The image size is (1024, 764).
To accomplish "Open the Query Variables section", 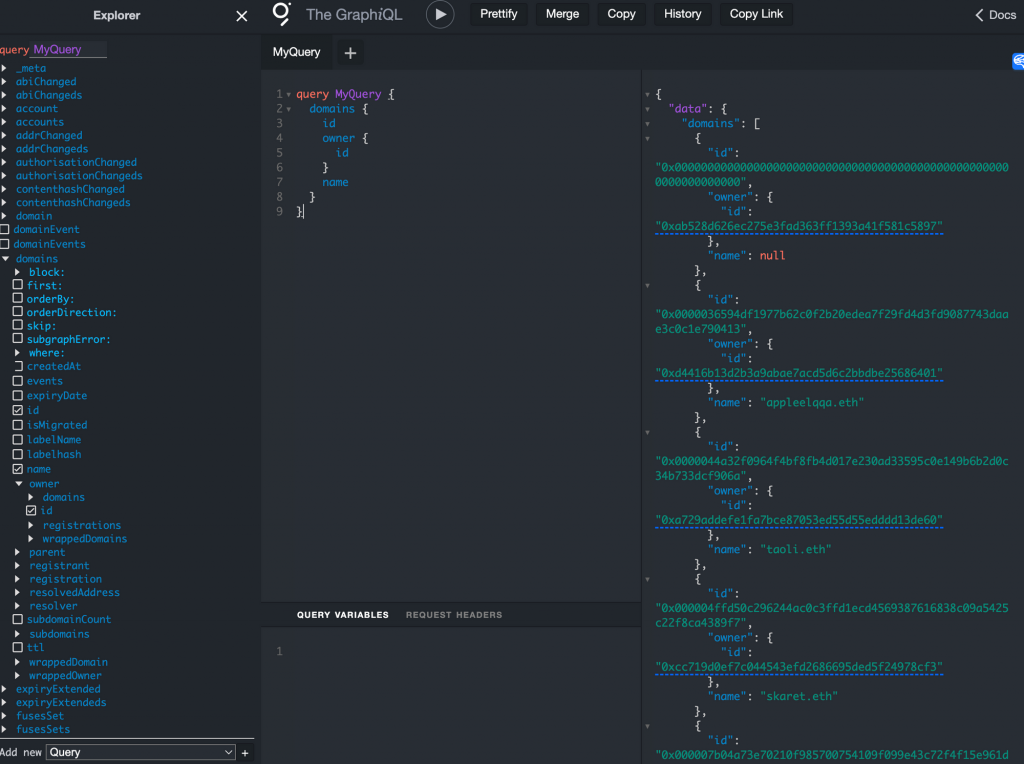I will tap(342, 615).
